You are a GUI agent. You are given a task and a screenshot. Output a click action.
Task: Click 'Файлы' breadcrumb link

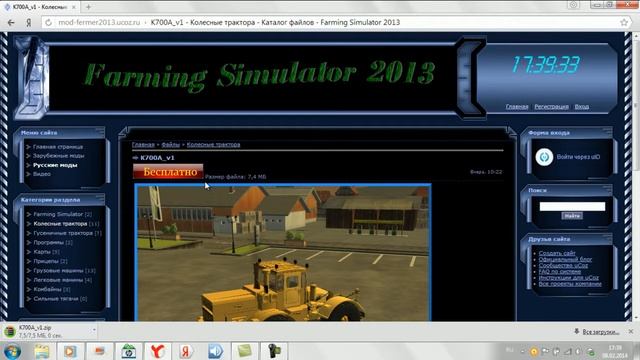(170, 144)
